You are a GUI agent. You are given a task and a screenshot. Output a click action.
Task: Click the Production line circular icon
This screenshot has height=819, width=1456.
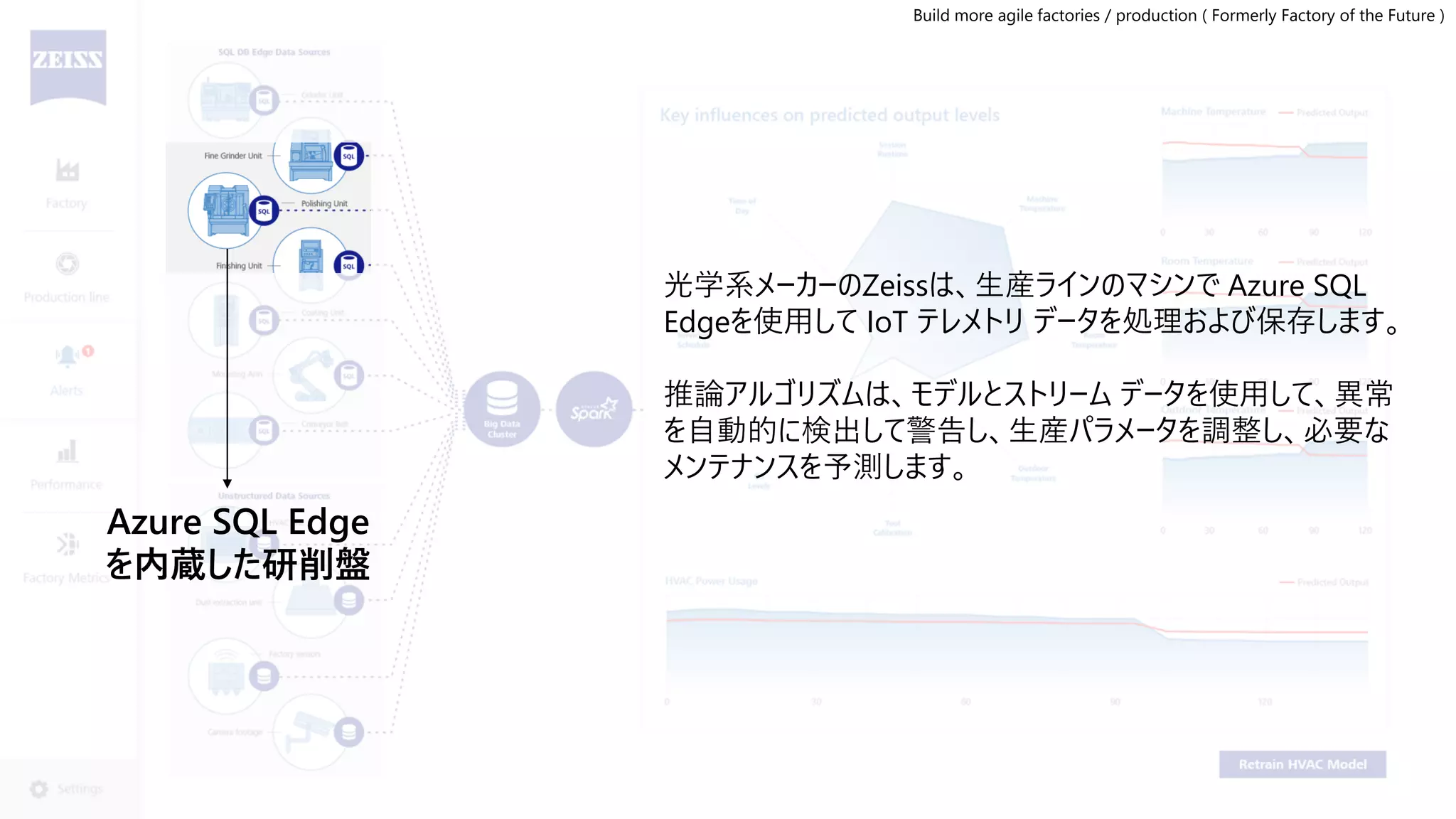(x=67, y=264)
